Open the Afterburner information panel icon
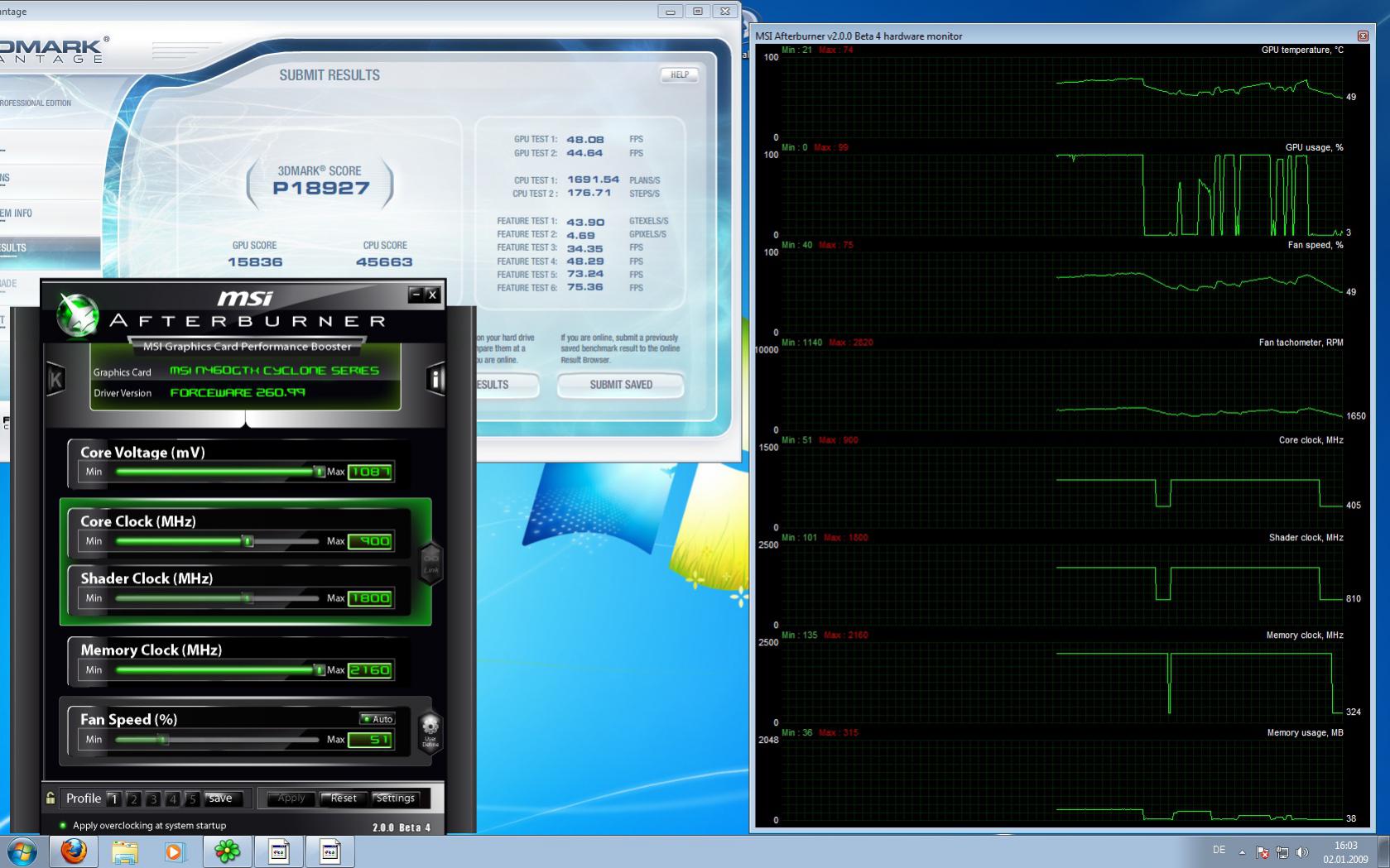This screenshot has height=868, width=1390. pos(435,379)
